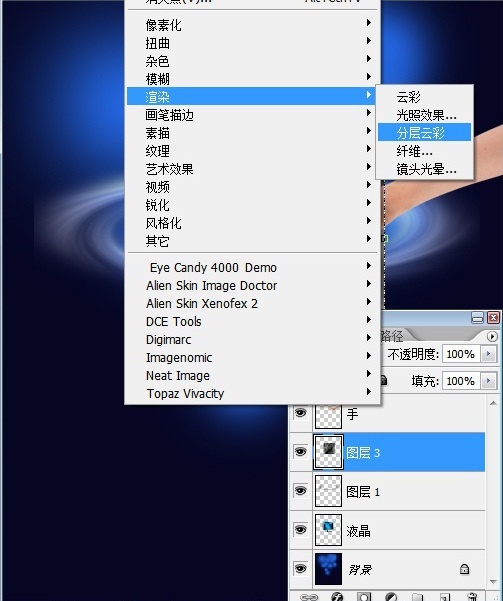Apply the 分层云彩 render filter
This screenshot has height=601, width=503.
[x=424, y=133]
